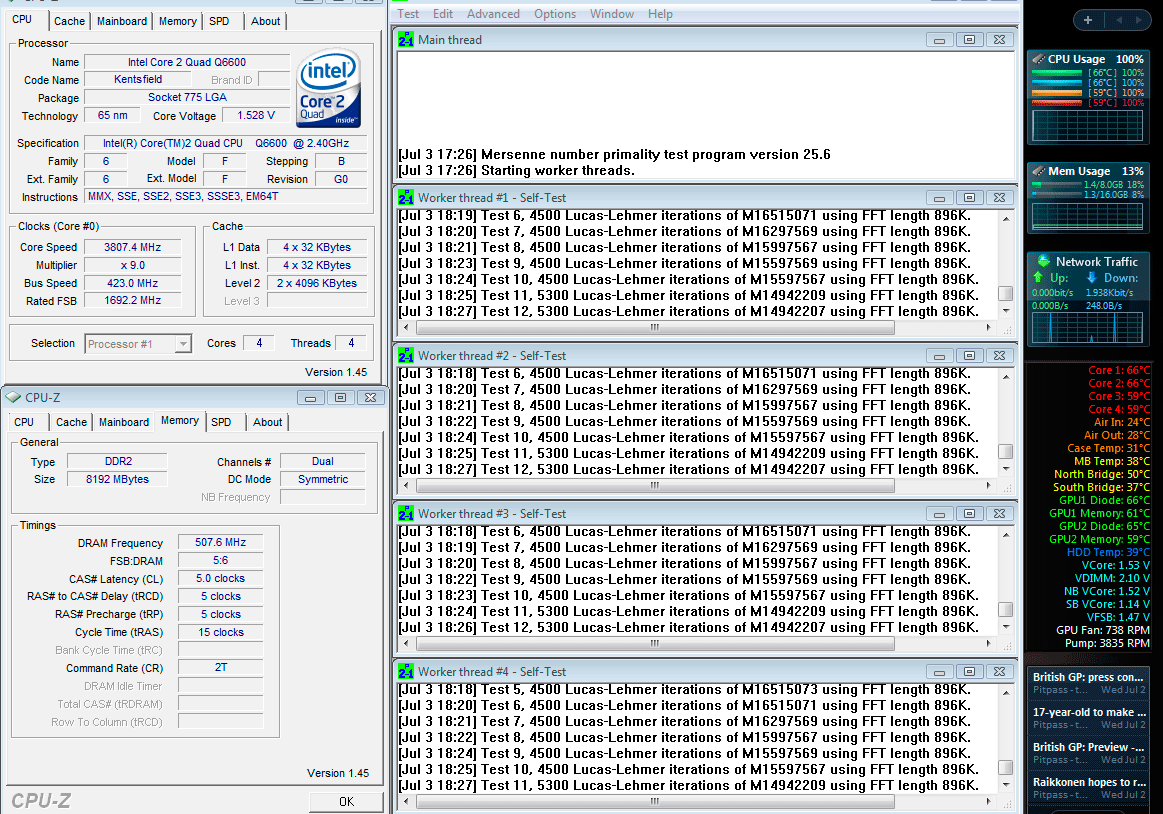1163x814 pixels.
Task: Click scroll up arrow in Worker thread #3
Action: point(1006,535)
